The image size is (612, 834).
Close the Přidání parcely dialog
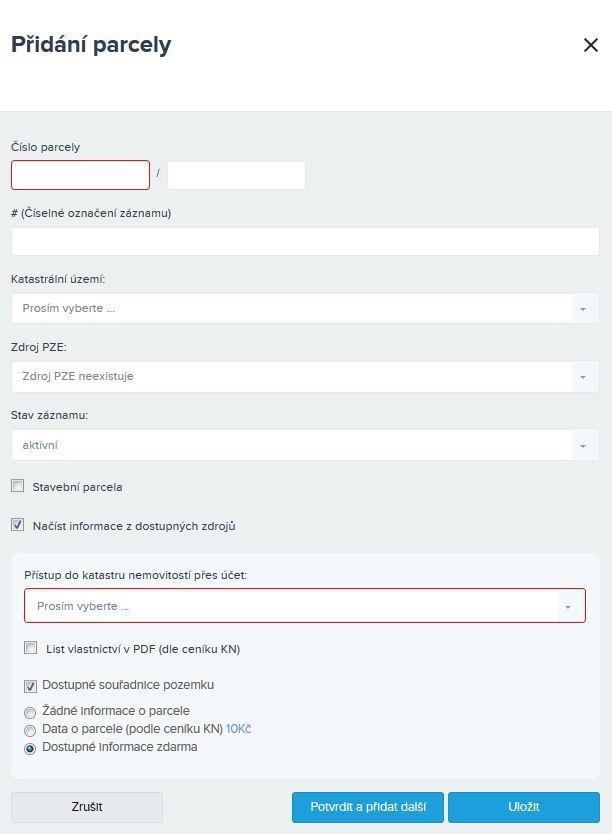tap(591, 45)
